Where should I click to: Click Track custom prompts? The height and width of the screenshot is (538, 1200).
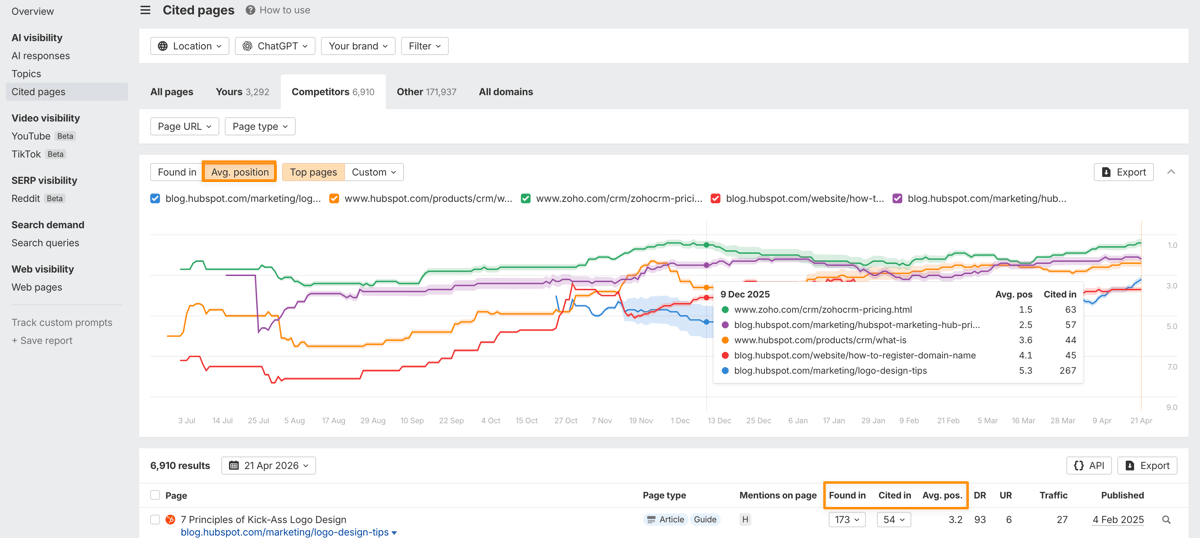coord(62,323)
